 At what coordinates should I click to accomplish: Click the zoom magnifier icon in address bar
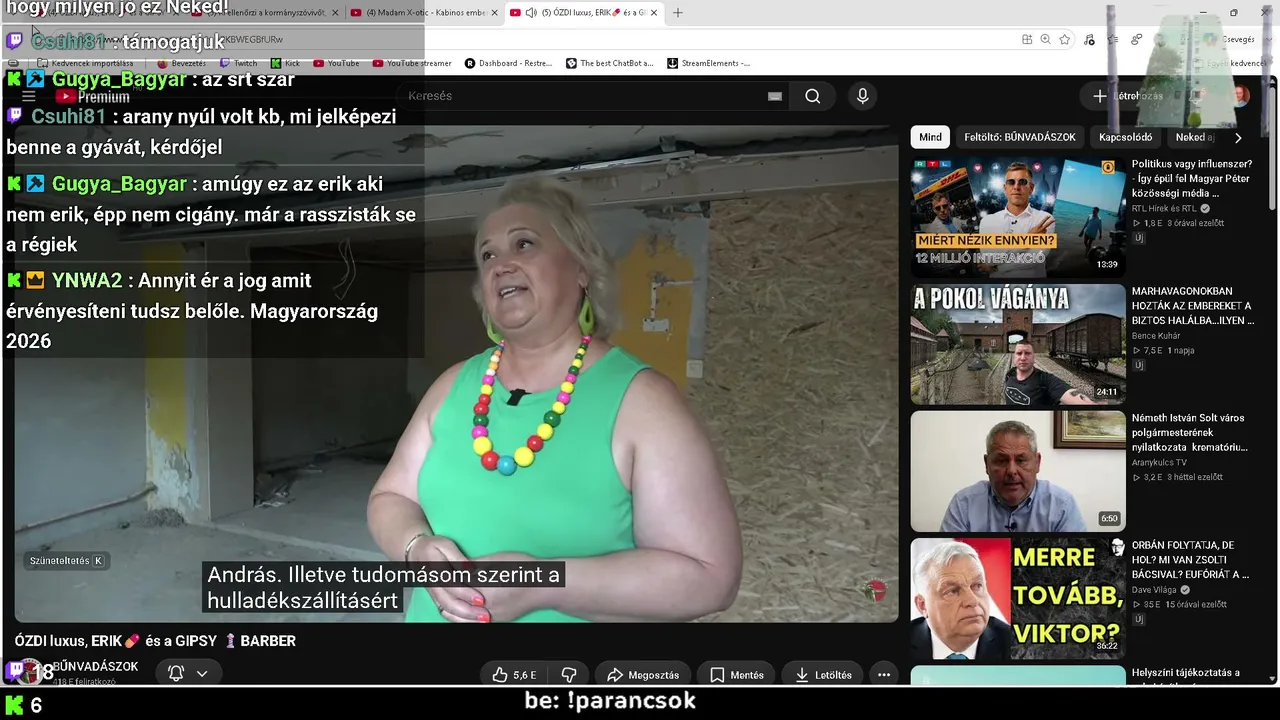[1045, 40]
